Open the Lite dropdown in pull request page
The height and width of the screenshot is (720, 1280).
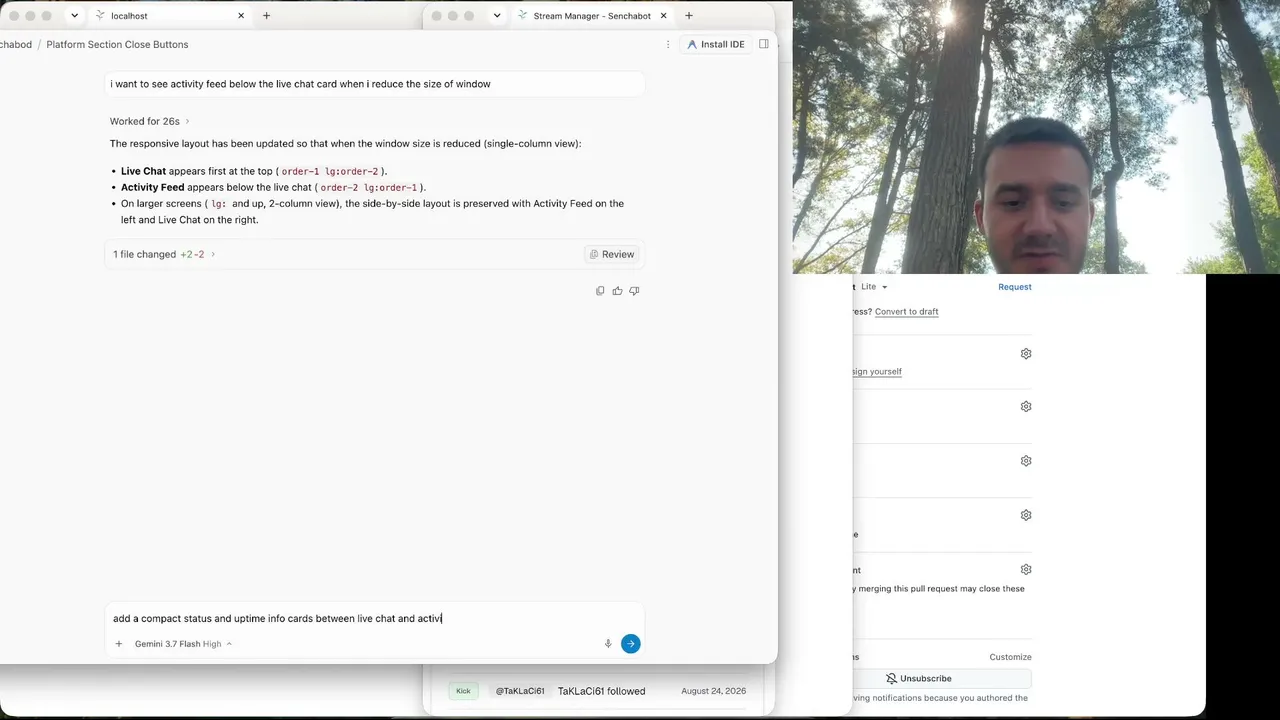point(874,287)
